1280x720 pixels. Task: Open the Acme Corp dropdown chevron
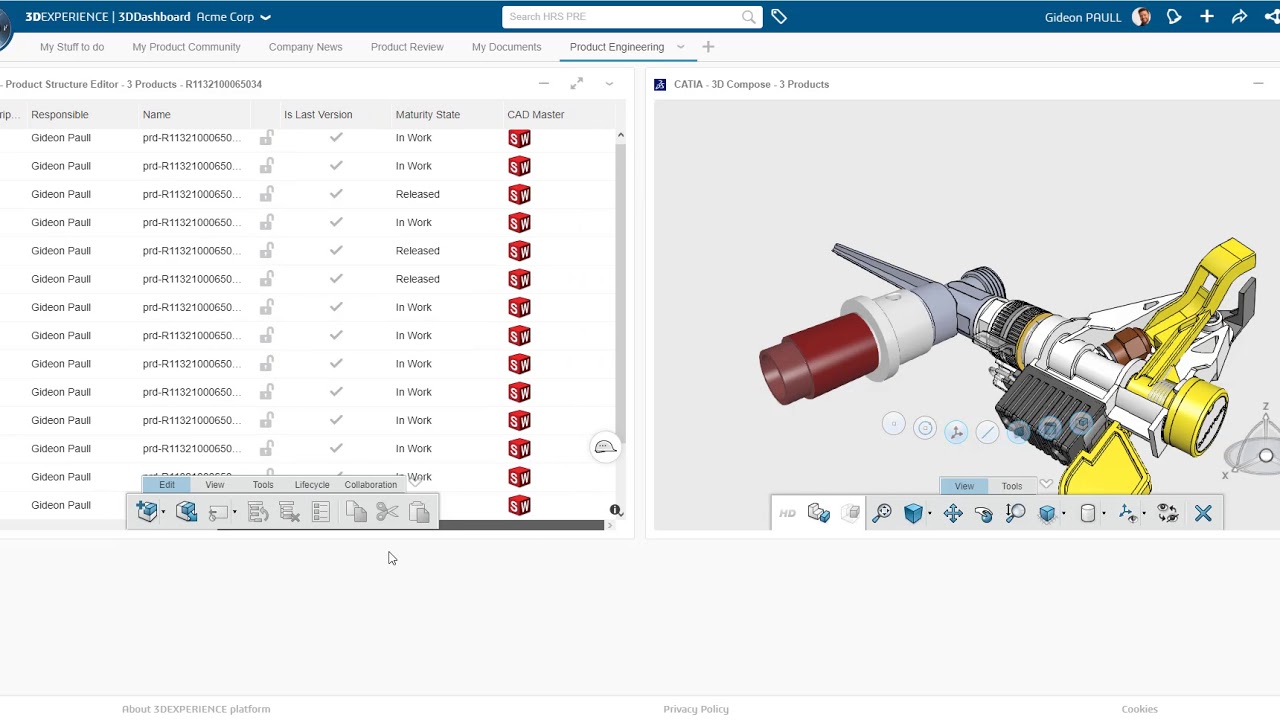(x=265, y=17)
